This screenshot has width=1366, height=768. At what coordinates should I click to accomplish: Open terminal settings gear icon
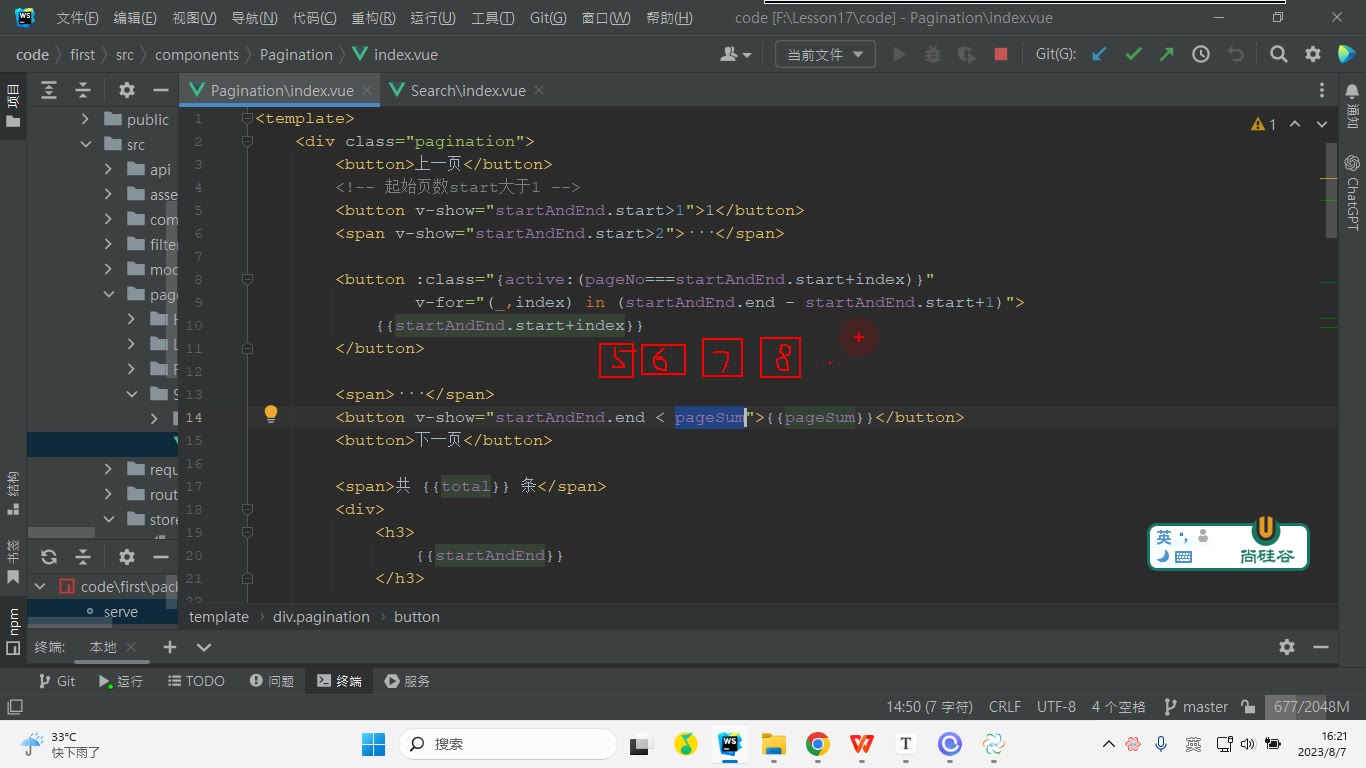(x=1287, y=647)
